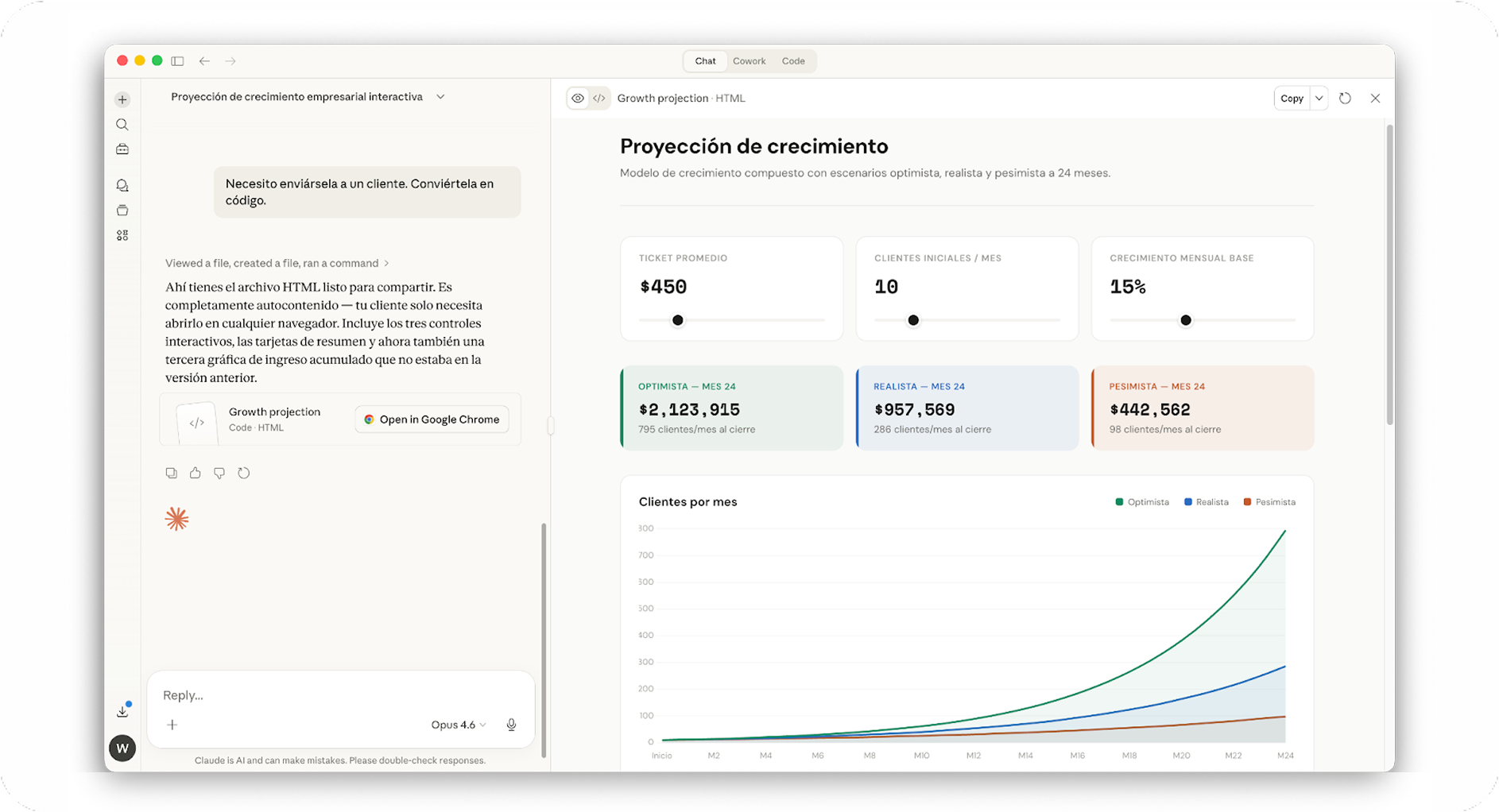This screenshot has height=812, width=1499.
Task: Click the artifact panel vertical scrollbar
Action: [1389, 274]
